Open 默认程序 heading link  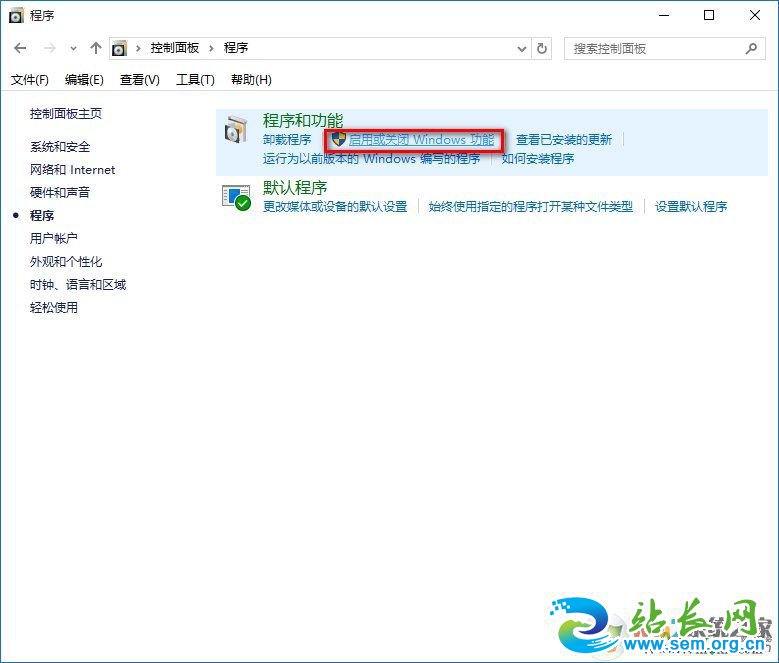click(295, 188)
